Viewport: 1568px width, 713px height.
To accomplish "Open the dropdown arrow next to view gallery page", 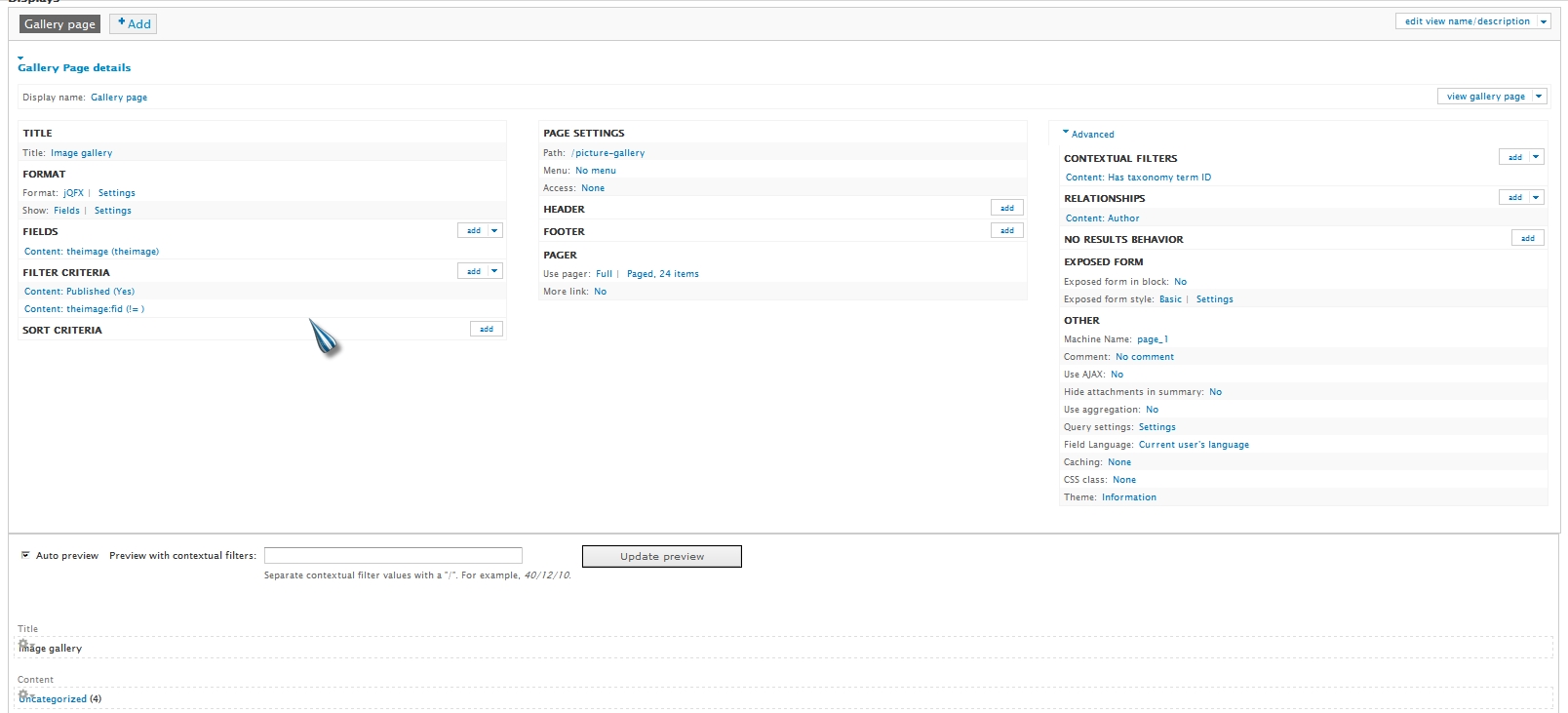I will point(1539,97).
